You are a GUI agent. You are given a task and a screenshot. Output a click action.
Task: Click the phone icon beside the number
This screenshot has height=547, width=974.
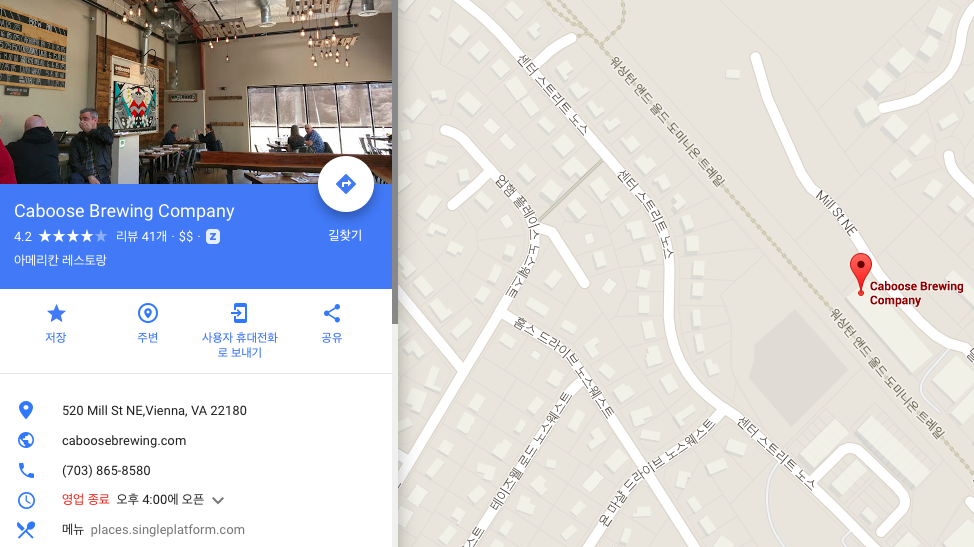click(26, 471)
